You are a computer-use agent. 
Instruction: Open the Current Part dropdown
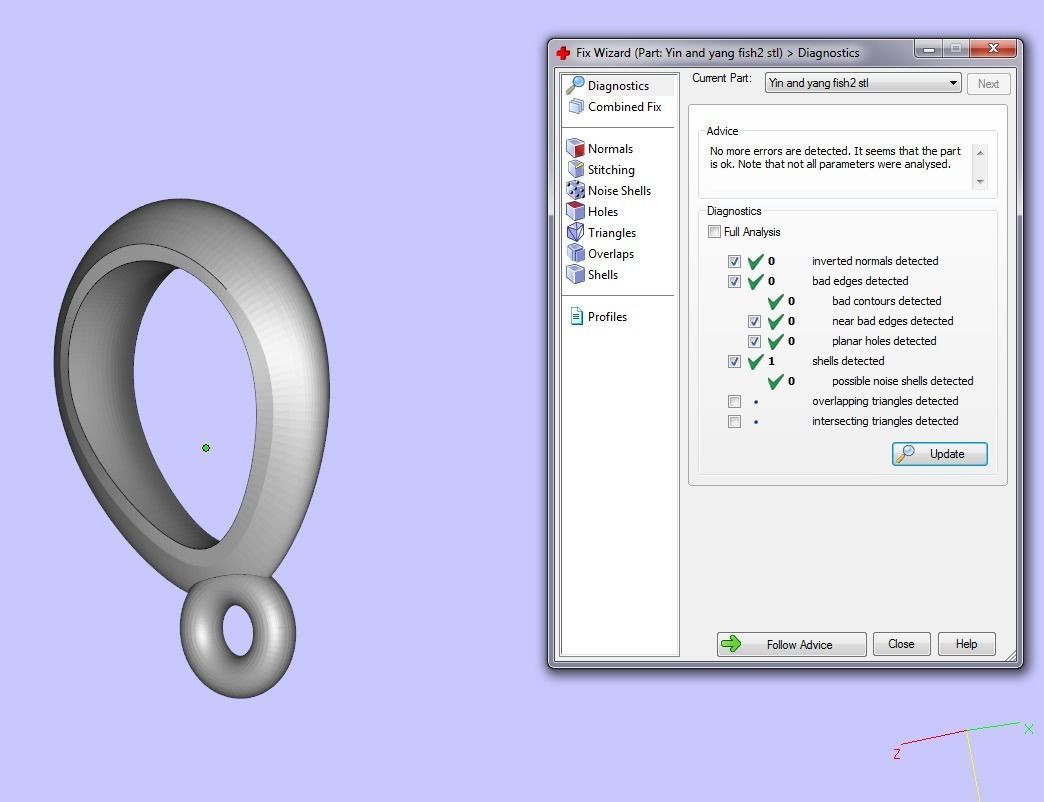(x=863, y=83)
